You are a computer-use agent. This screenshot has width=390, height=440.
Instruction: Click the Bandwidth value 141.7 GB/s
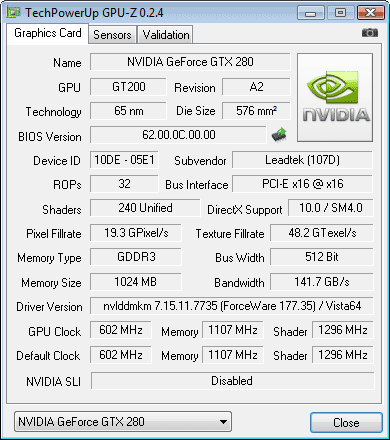[322, 282]
